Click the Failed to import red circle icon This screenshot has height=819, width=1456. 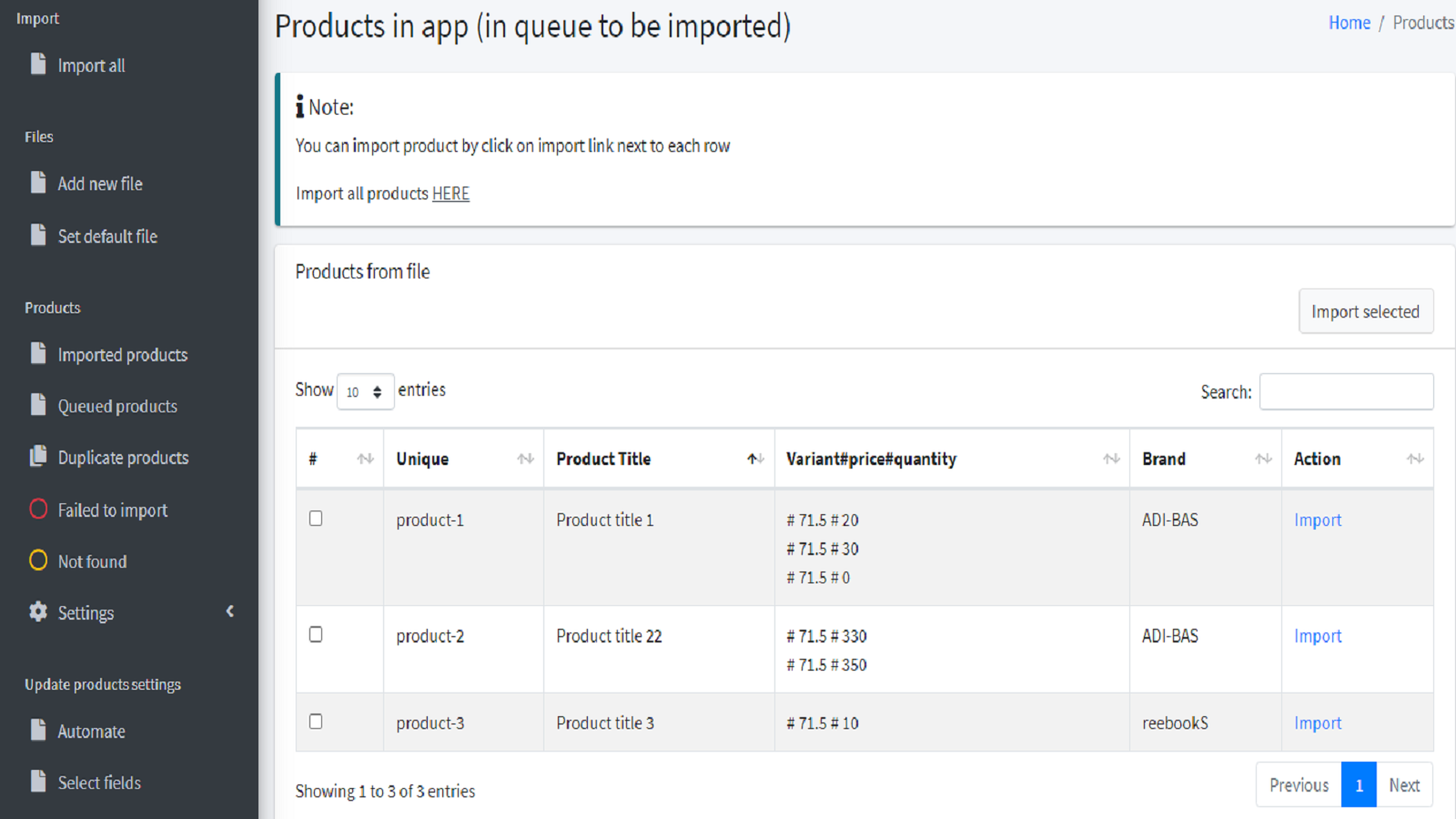(38, 509)
